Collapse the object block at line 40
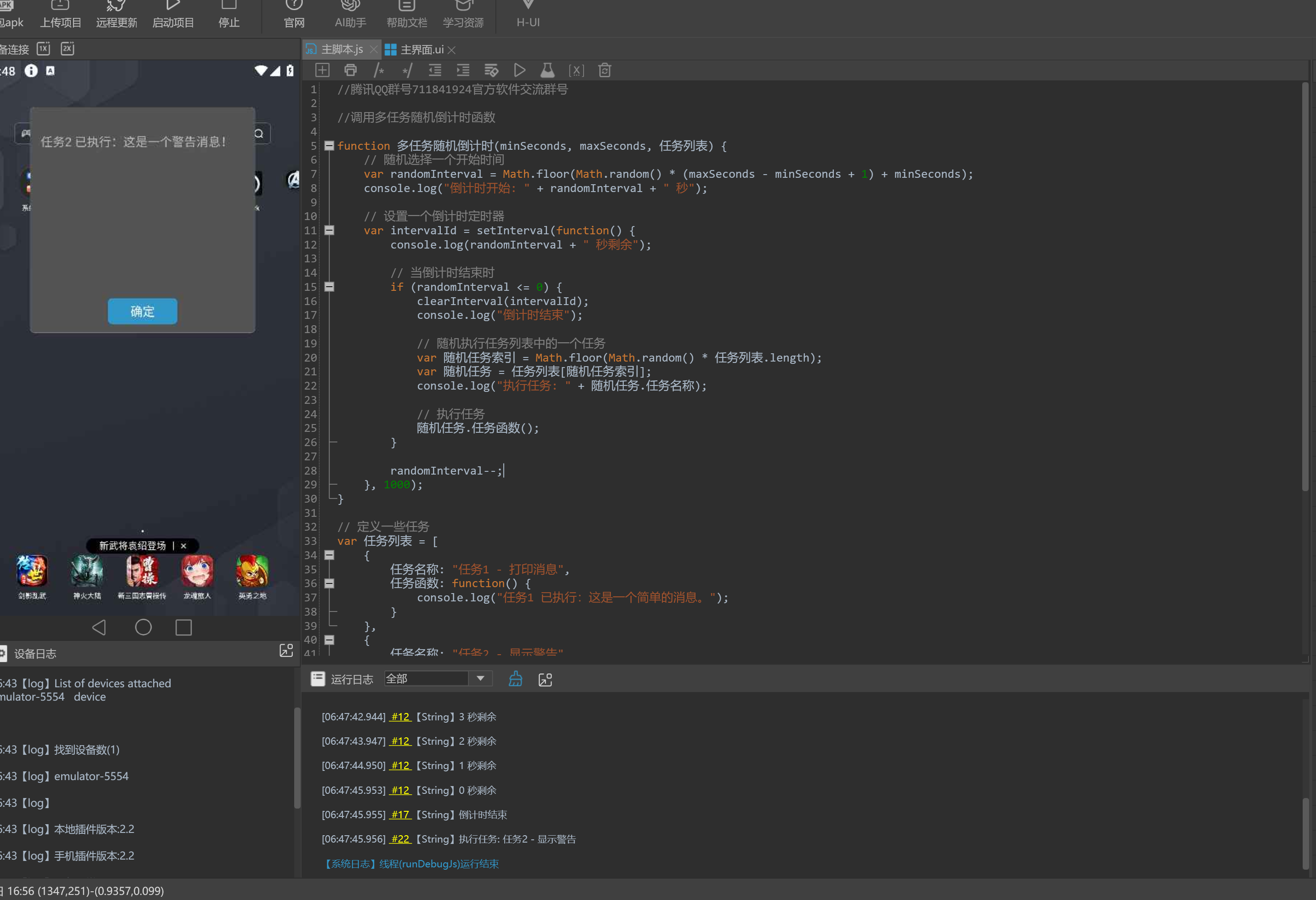1316x900 pixels. pos(329,640)
